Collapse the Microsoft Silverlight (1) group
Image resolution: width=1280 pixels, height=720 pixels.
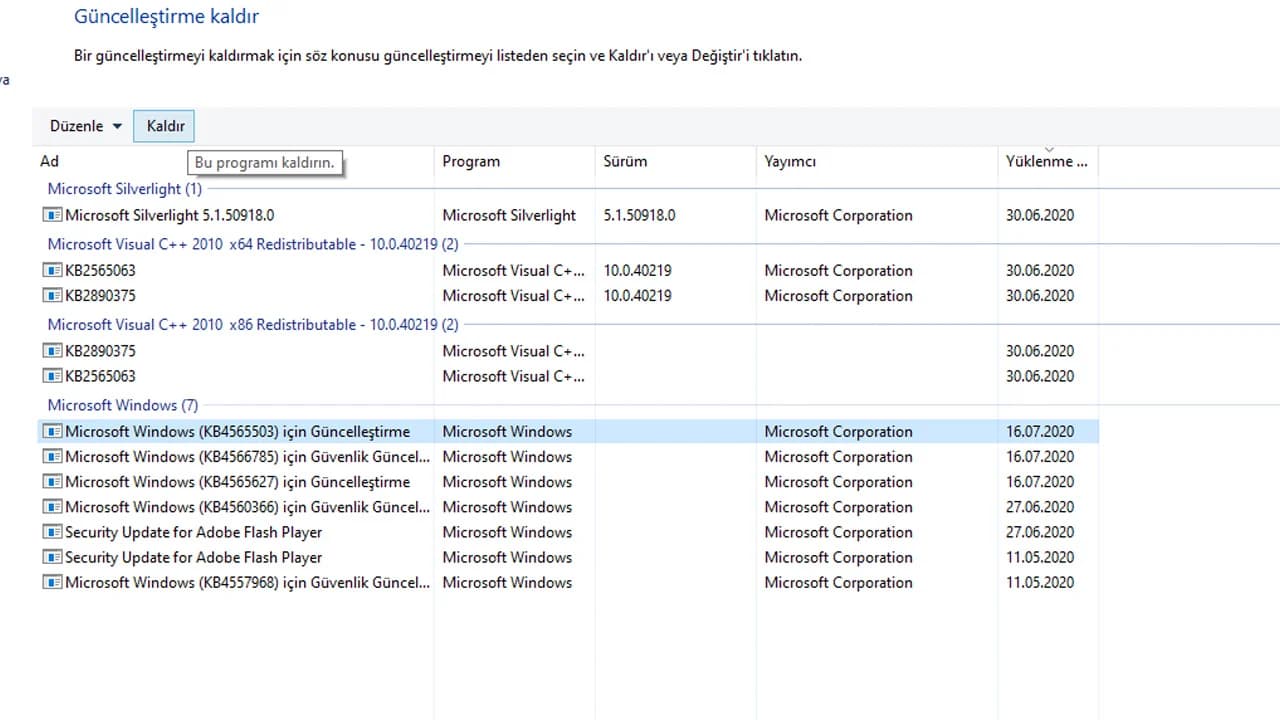124,188
